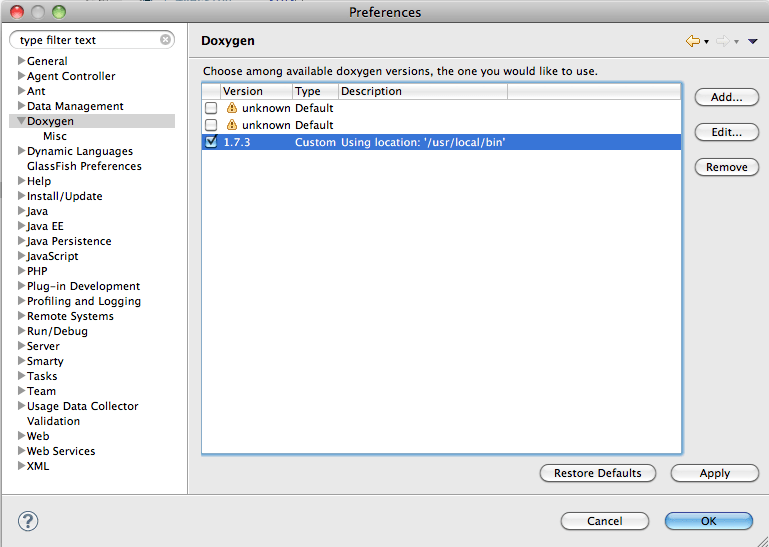Click the Edit... button
This screenshot has width=769, height=547.
coord(726,132)
